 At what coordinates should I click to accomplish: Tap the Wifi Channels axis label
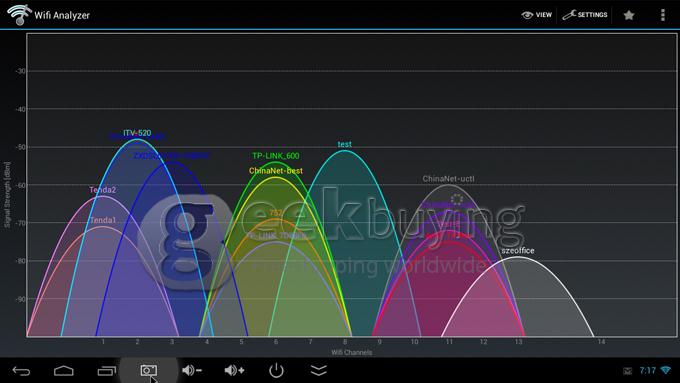352,352
